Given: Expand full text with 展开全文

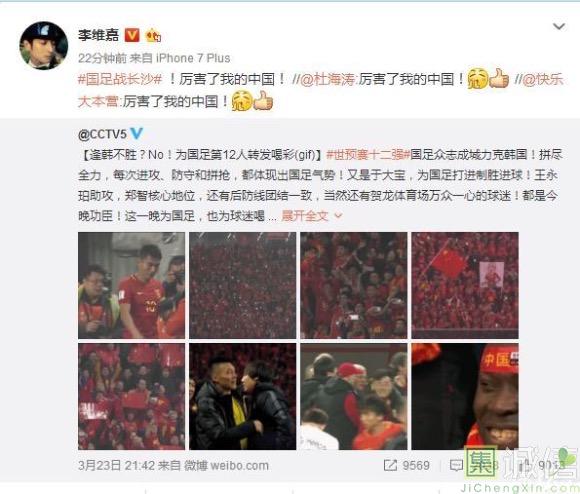Looking at the screenshot, I should pos(305,216).
